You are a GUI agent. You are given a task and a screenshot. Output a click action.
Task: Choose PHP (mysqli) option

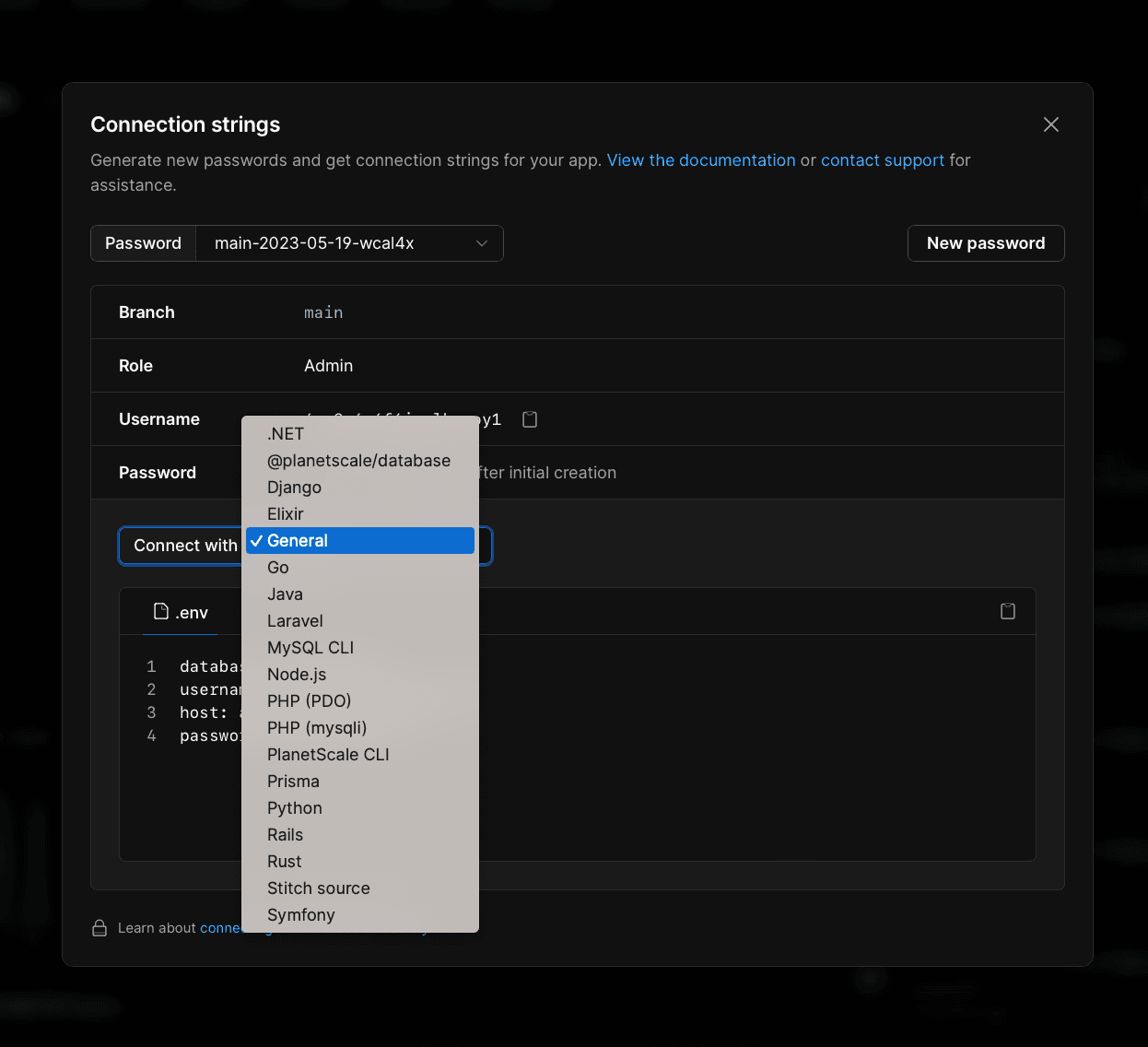(360, 728)
